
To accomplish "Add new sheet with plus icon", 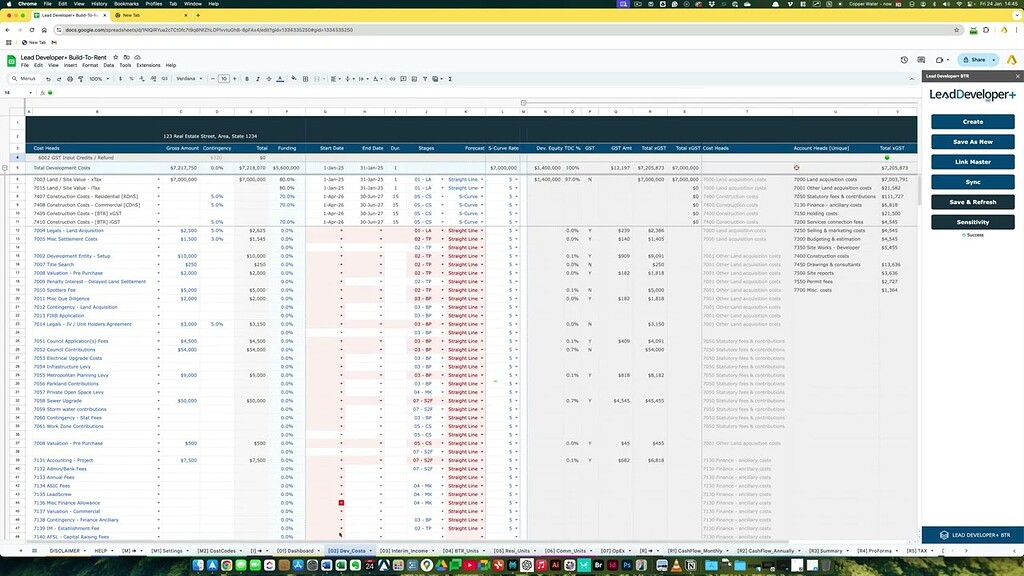I will [x=20, y=551].
